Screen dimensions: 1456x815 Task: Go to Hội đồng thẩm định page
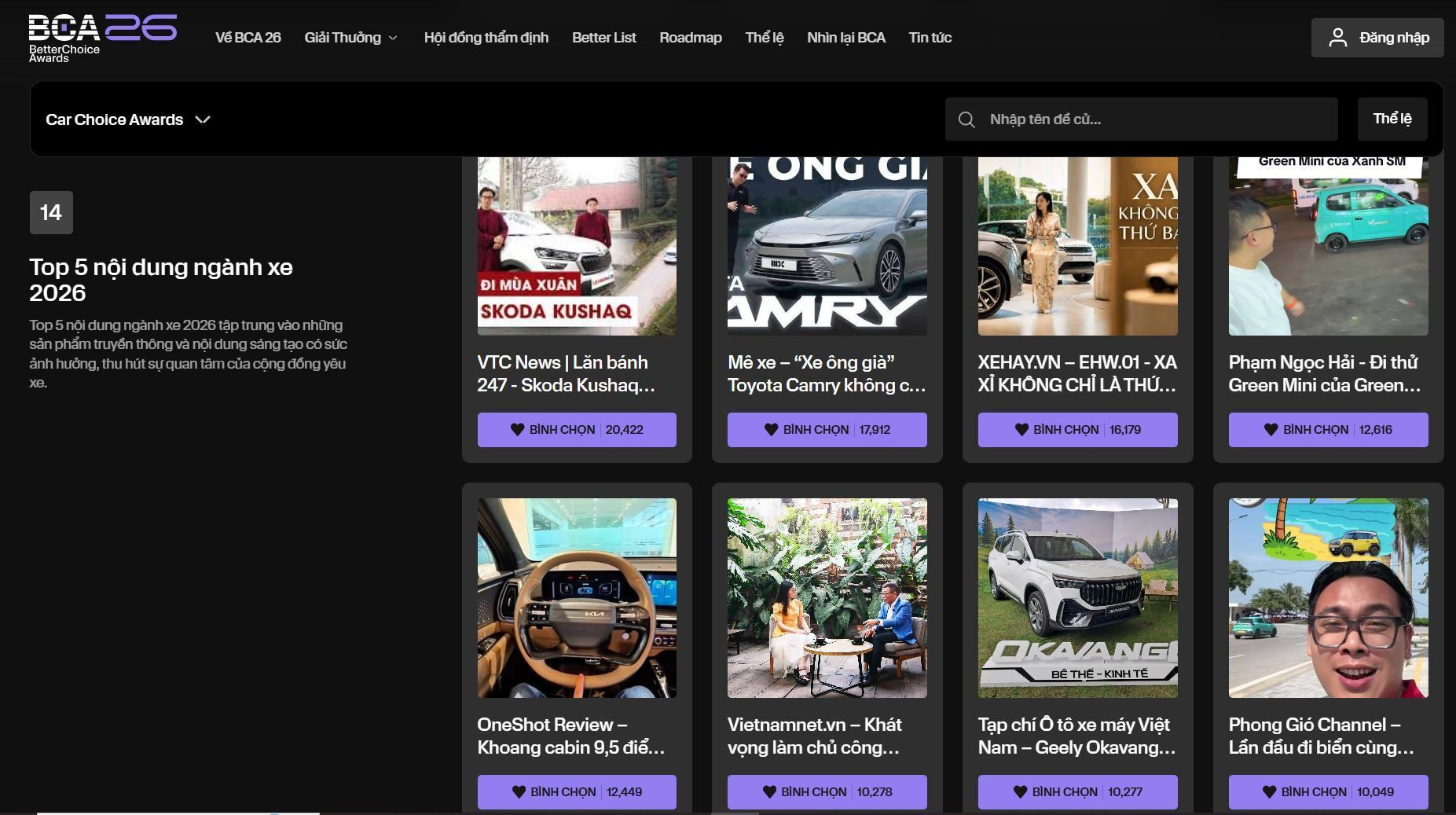click(486, 38)
